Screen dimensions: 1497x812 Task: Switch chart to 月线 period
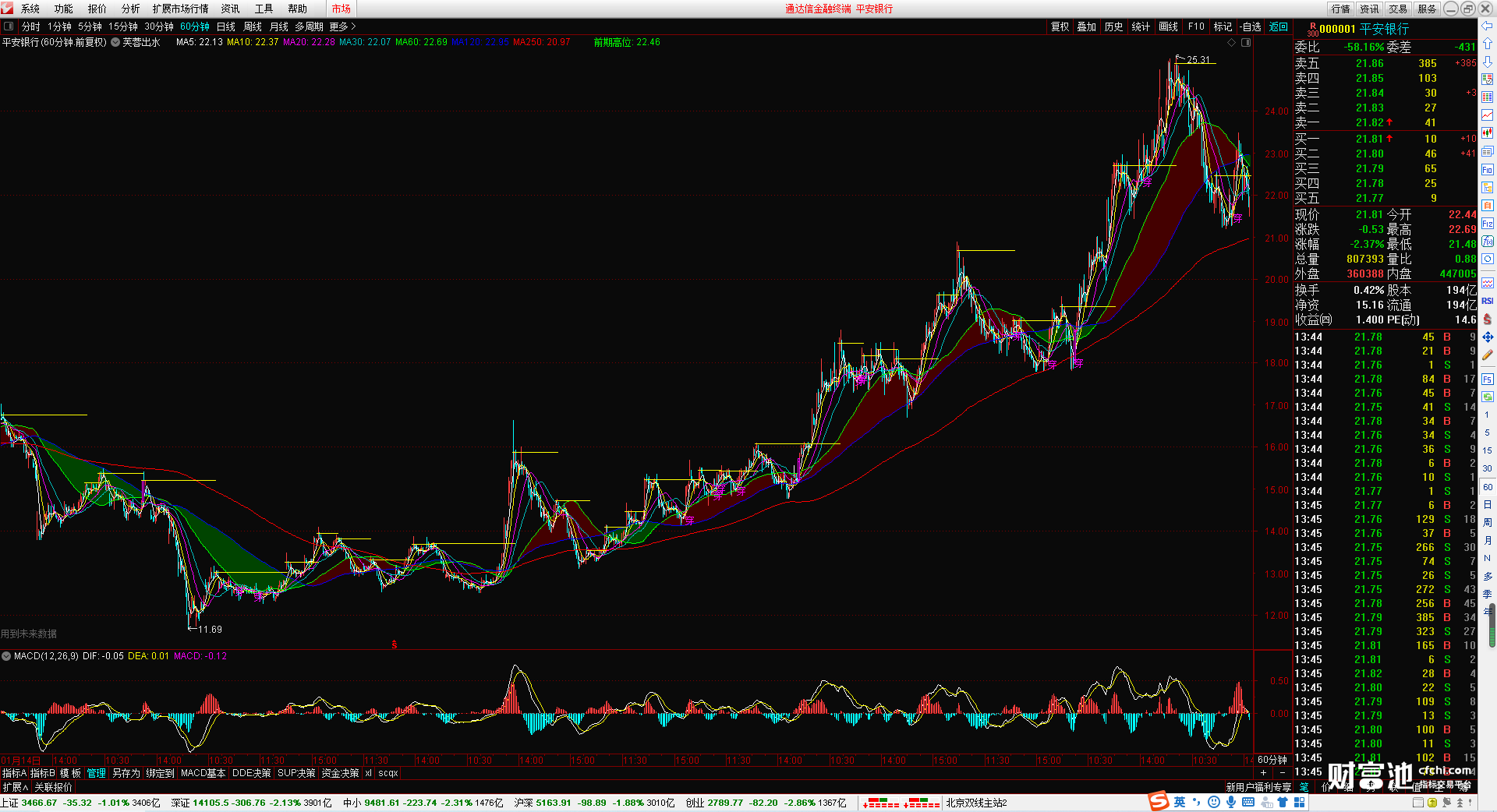(x=279, y=26)
